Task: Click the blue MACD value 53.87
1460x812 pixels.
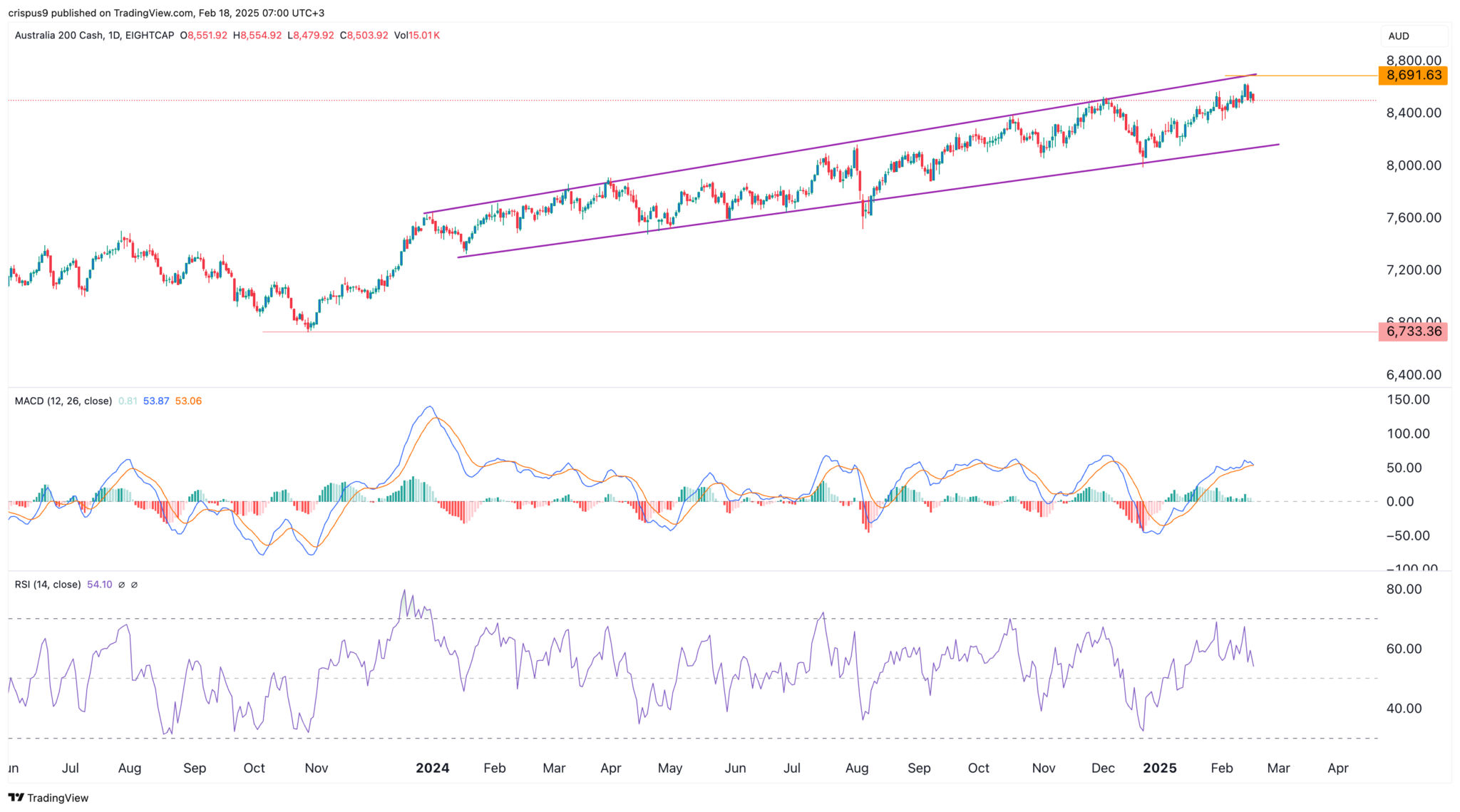Action: [156, 401]
